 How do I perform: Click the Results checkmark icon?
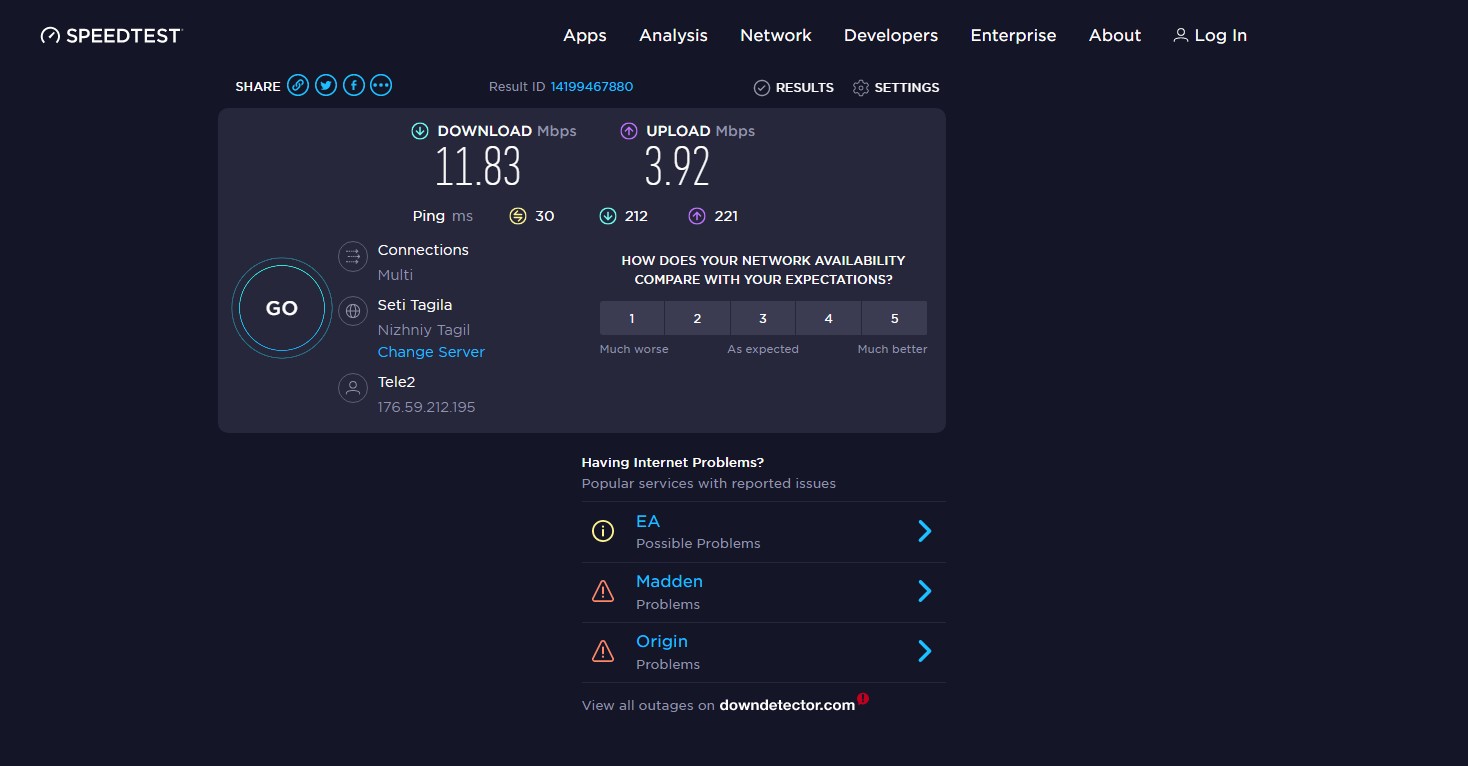coord(761,88)
